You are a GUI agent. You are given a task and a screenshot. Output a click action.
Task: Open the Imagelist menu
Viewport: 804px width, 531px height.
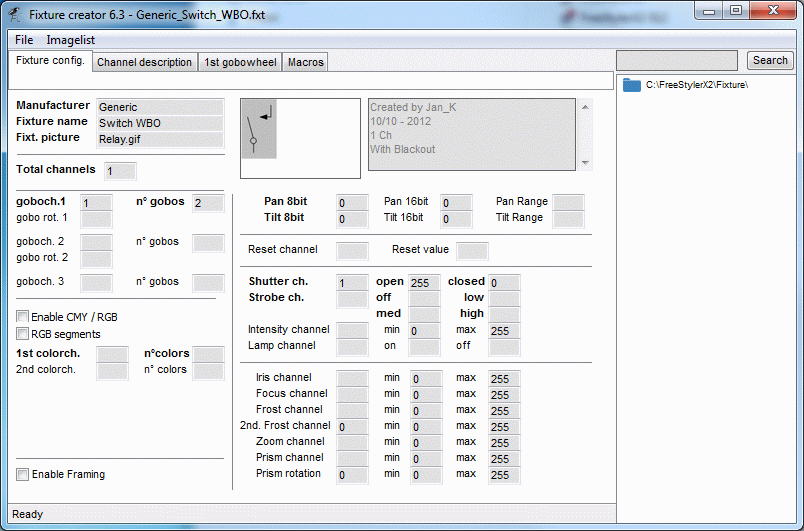[71, 40]
